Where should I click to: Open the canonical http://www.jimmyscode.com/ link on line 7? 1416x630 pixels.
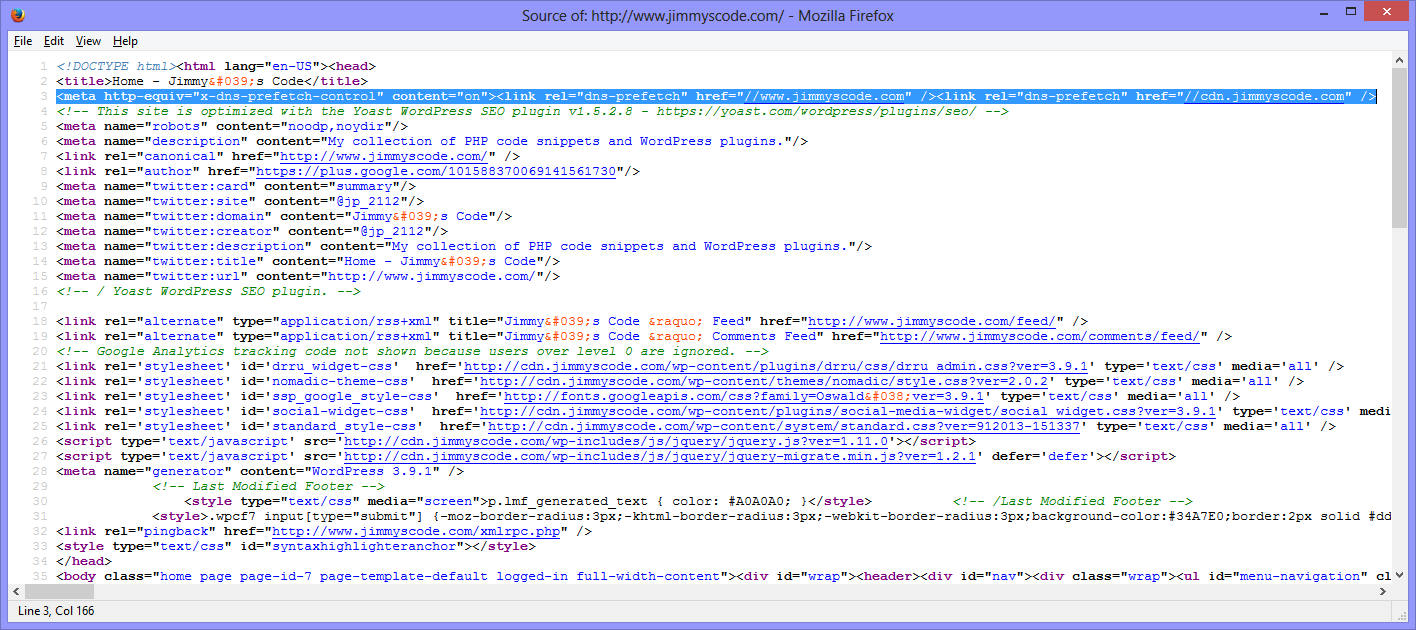coord(384,156)
